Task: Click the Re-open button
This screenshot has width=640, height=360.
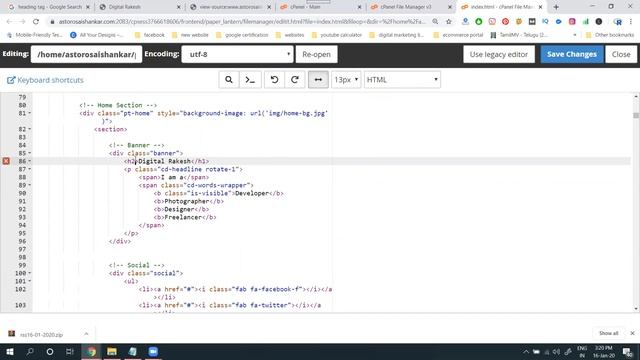Action: pyautogui.click(x=316, y=54)
